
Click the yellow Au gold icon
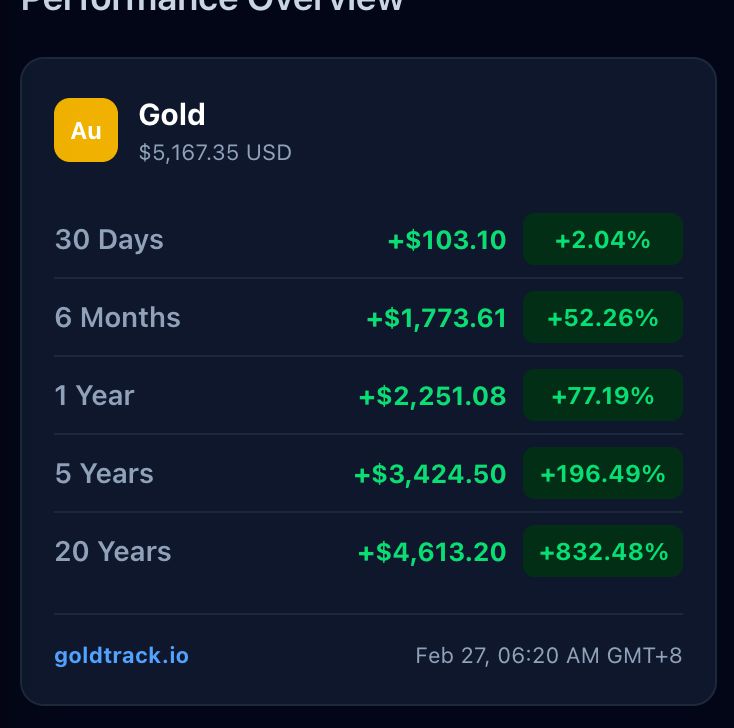pyautogui.click(x=86, y=130)
